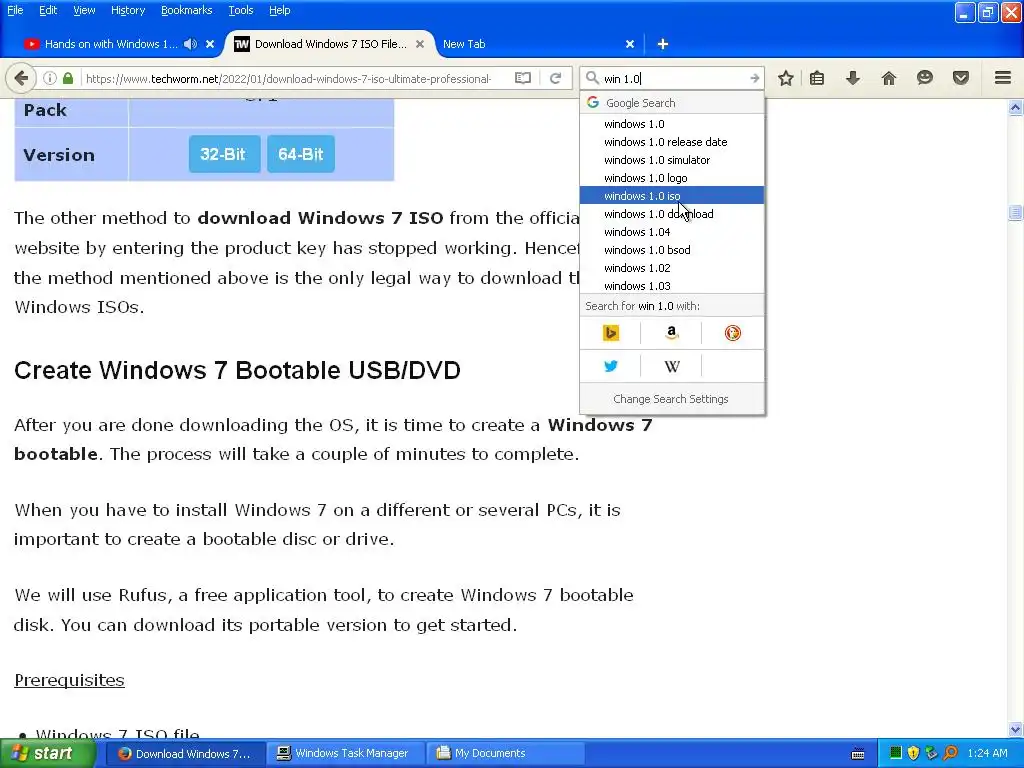This screenshot has width=1024, height=768.
Task: Open the History menu
Action: [127, 10]
